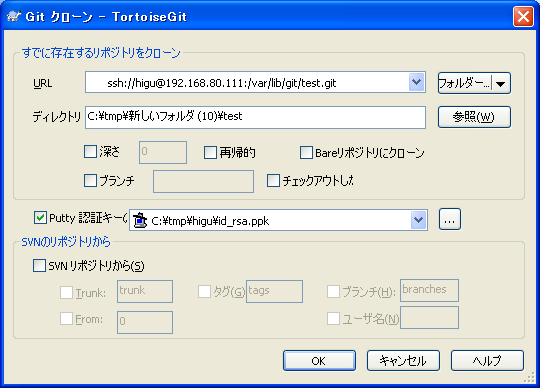Enable the ブランチ checkbox
This screenshot has width=540, height=388.
tap(90, 180)
